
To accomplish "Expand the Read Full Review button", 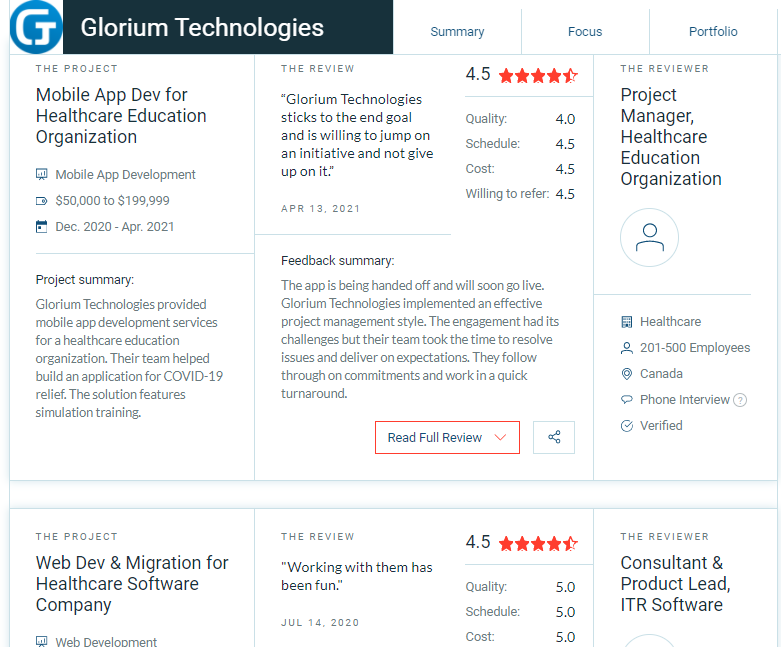I will tap(447, 437).
